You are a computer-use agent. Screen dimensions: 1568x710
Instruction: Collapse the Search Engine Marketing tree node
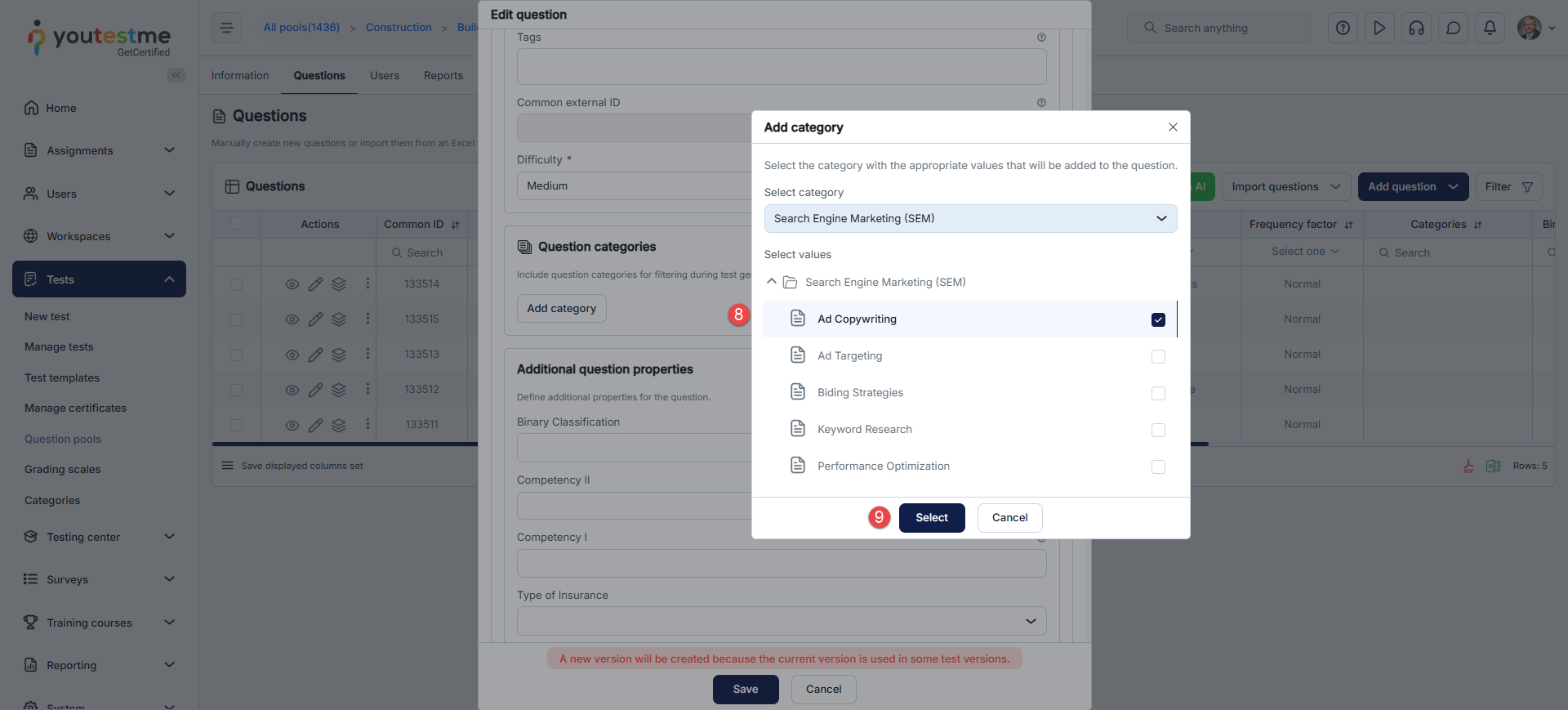772,282
